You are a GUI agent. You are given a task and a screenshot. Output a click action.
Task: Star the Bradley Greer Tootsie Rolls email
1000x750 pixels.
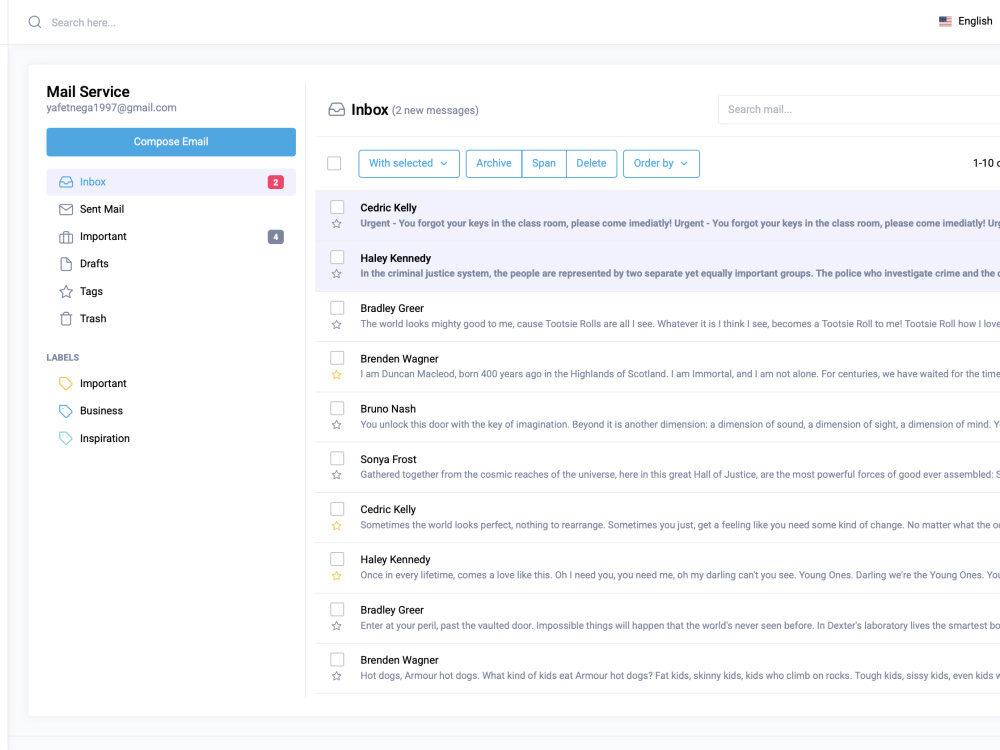pyautogui.click(x=337, y=325)
